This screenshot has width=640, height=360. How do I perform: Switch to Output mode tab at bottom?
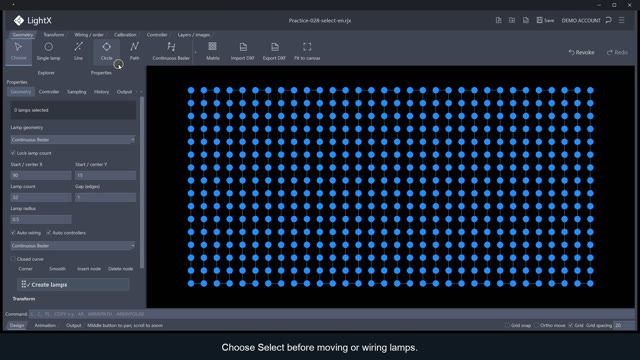[73, 325]
